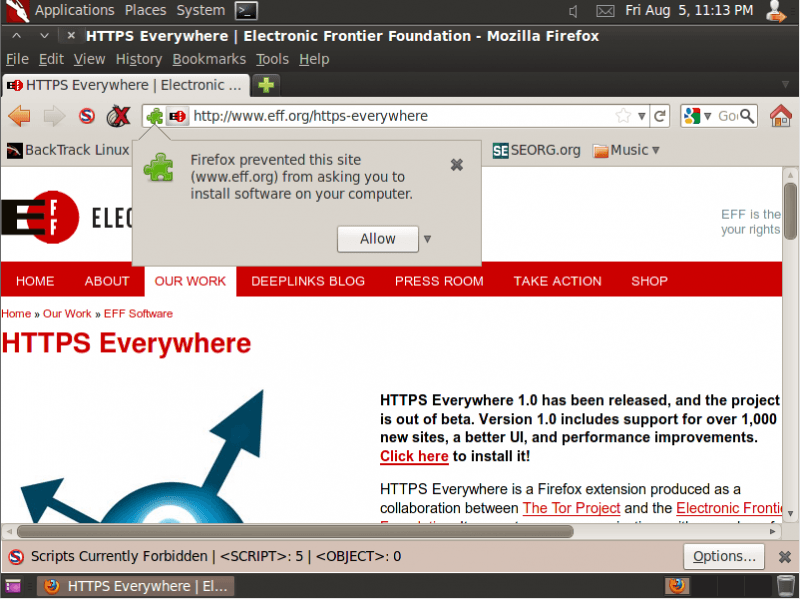Image resolution: width=800 pixels, height=600 pixels.
Task: Click the EFF site identity icon in address bar
Action: tap(178, 116)
